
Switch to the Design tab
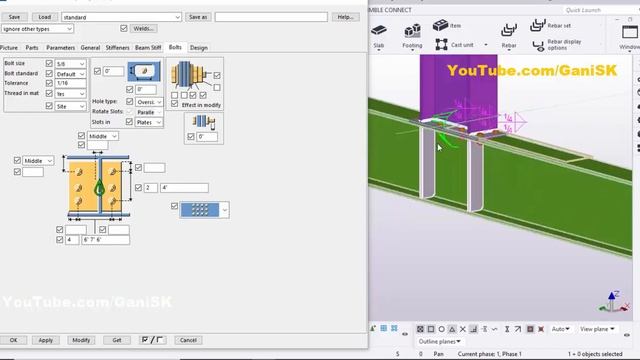(199, 48)
